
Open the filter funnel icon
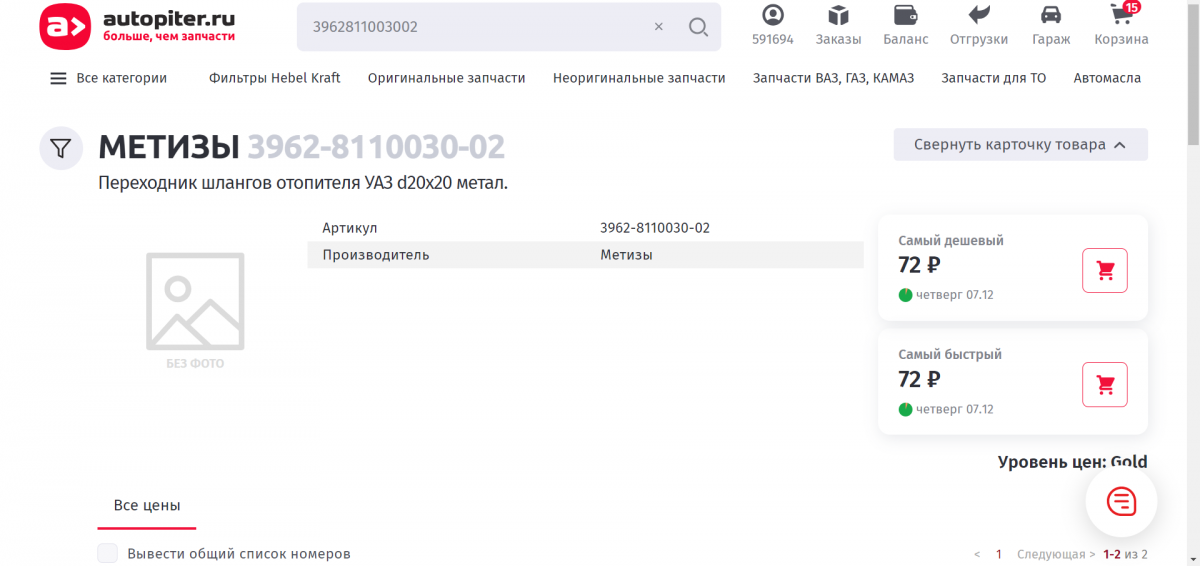(x=61, y=149)
